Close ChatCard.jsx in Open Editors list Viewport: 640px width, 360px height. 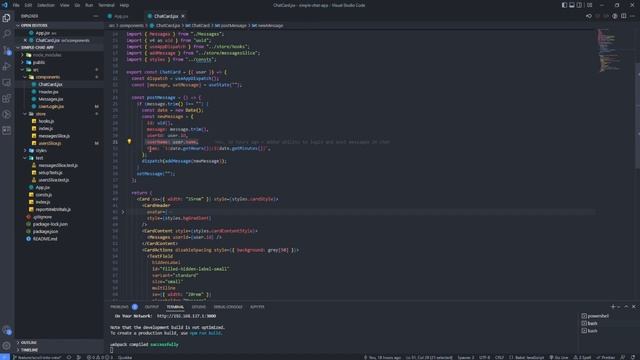coord(25,40)
